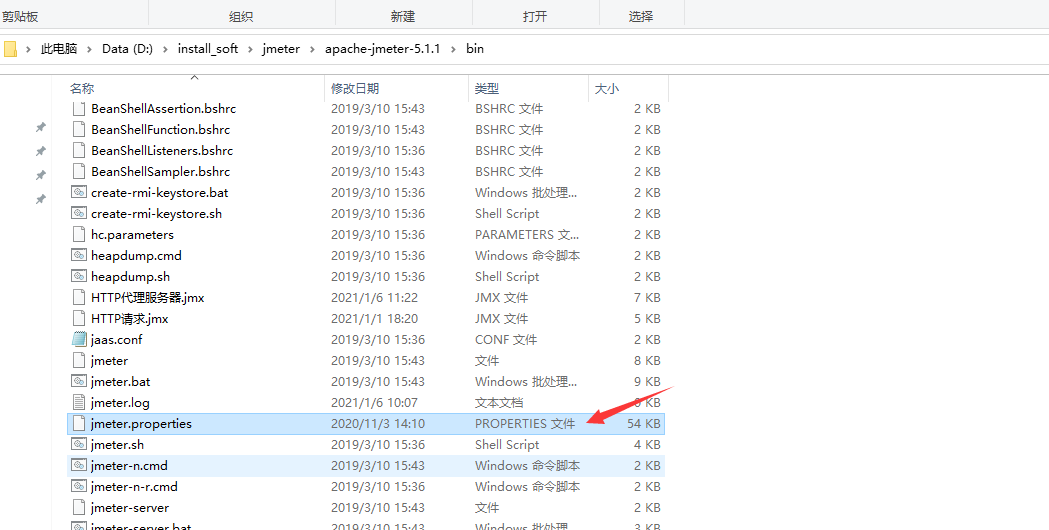Click the icon of the extensionless jmeter file
This screenshot has width=1049, height=530.
79,361
